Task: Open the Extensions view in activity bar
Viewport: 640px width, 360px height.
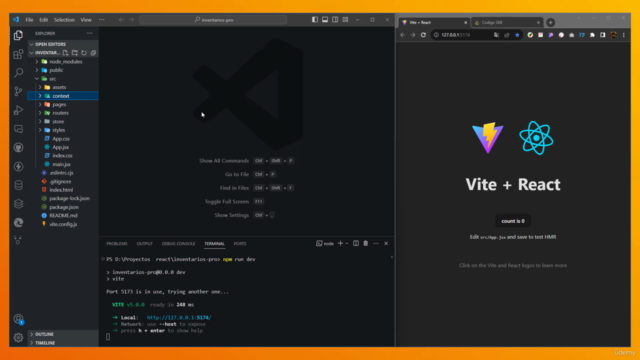Action: coord(18,54)
